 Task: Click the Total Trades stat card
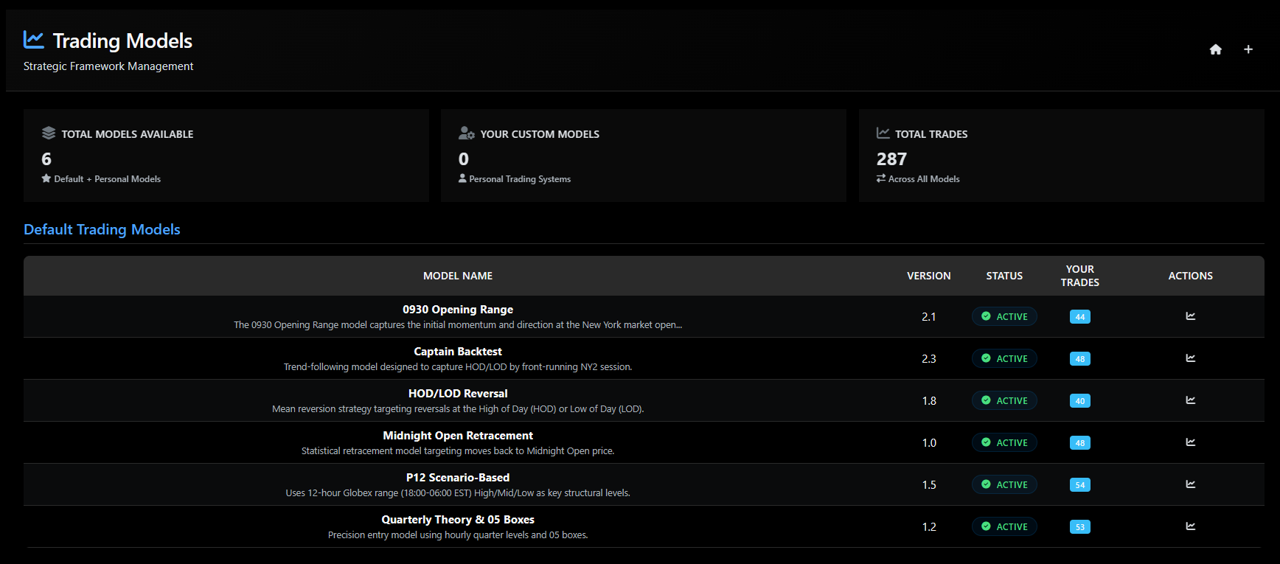click(x=1061, y=156)
